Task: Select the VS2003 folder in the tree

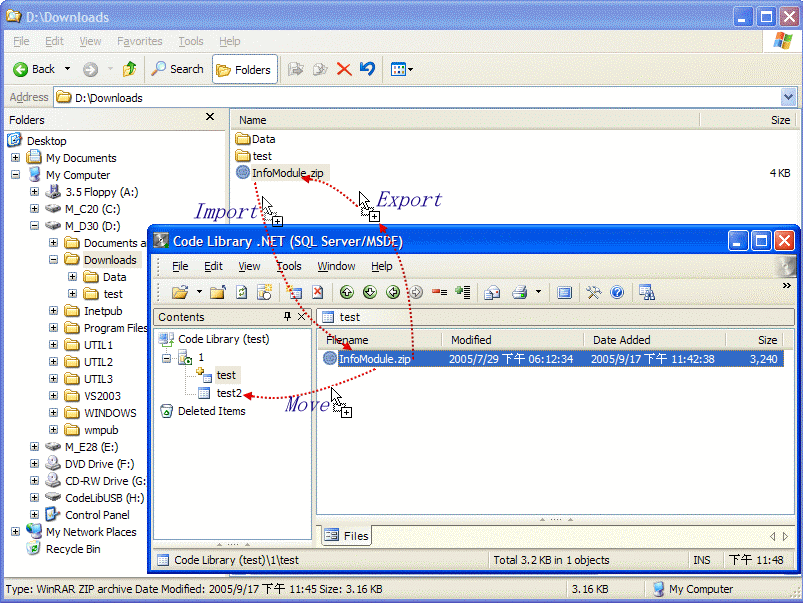Action: point(102,396)
